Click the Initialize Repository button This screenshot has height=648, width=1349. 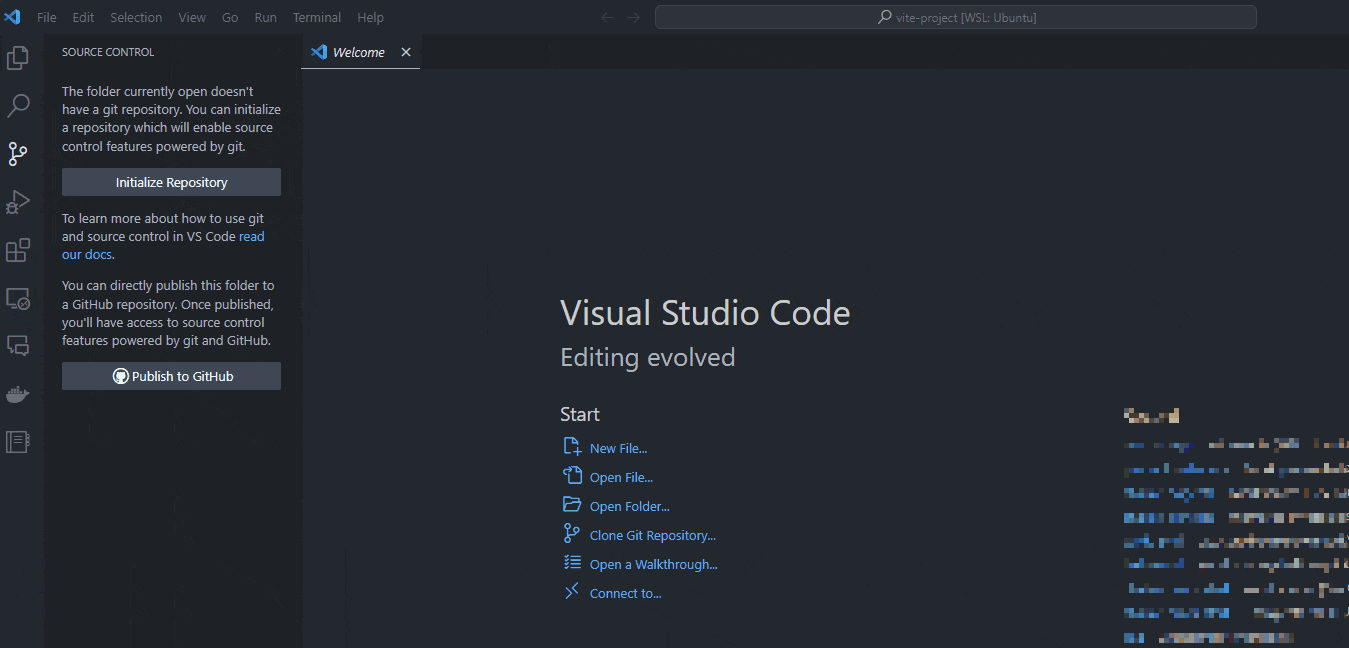pyautogui.click(x=171, y=182)
